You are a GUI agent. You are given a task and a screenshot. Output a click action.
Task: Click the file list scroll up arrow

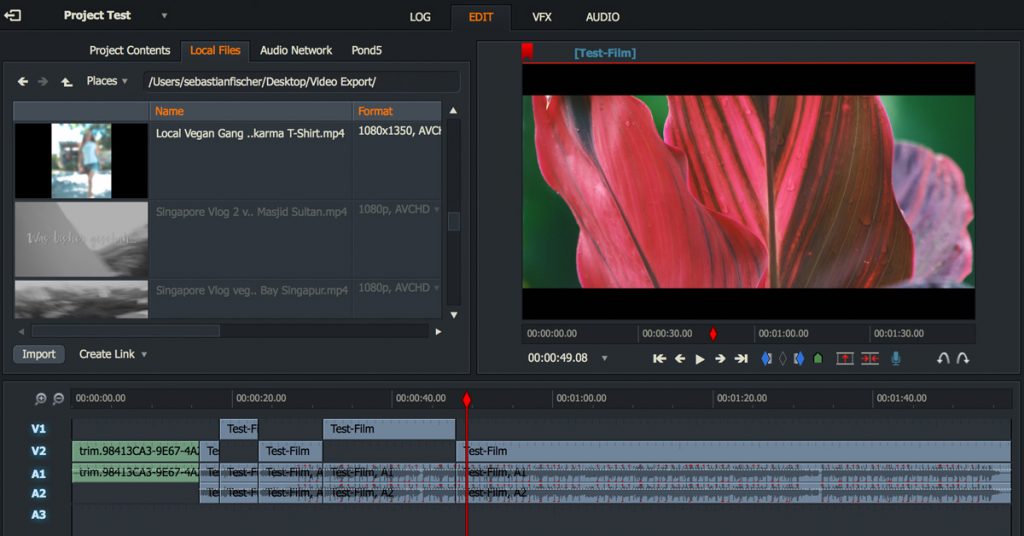[x=453, y=110]
